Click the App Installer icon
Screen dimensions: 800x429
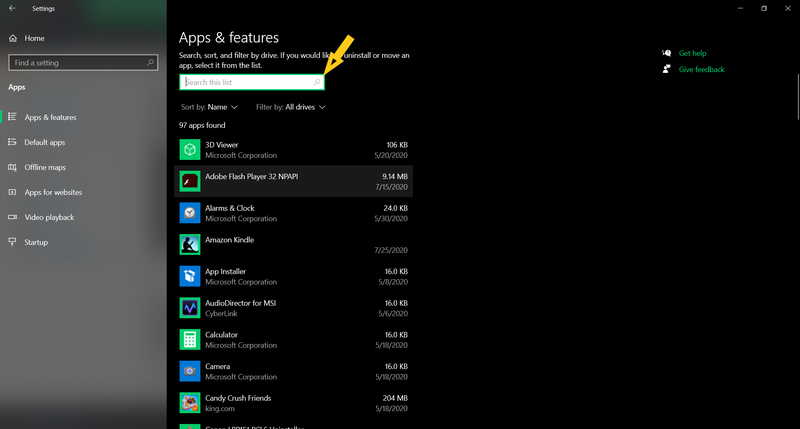pyautogui.click(x=190, y=276)
